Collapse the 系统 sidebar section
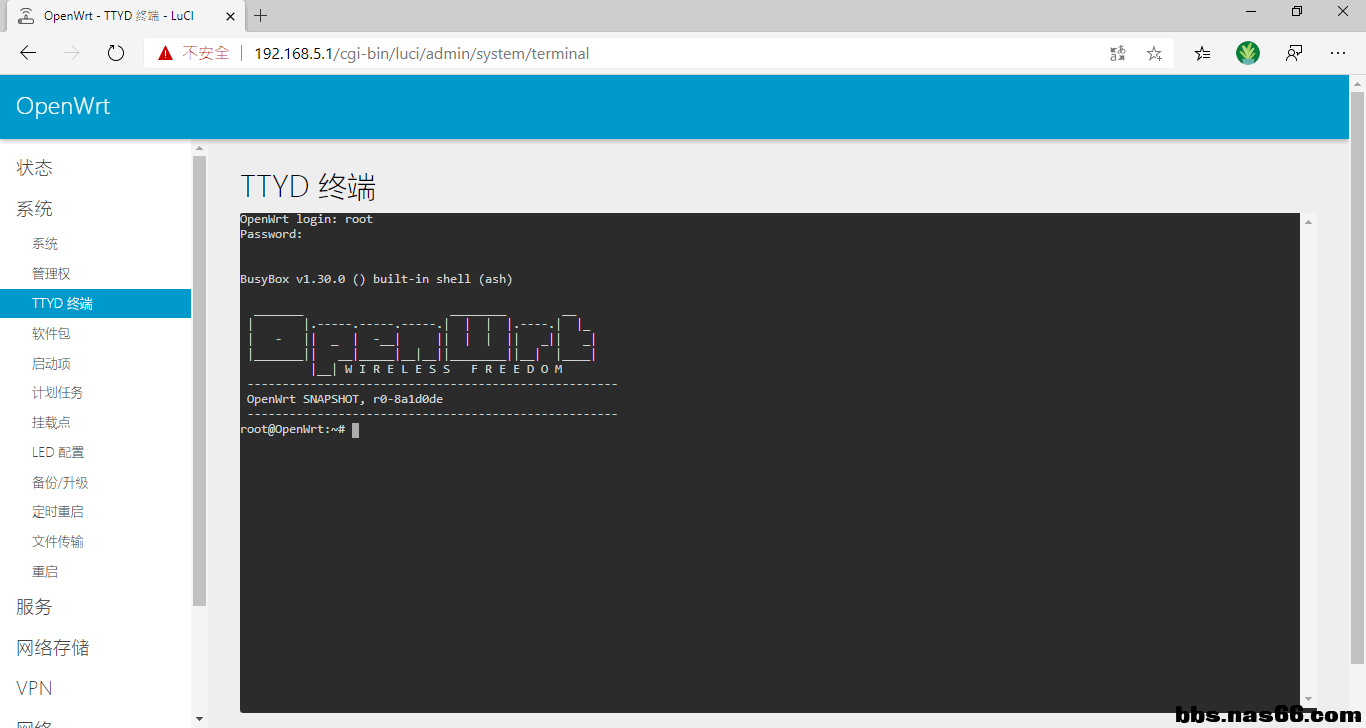The width and height of the screenshot is (1366, 728). (x=35, y=209)
